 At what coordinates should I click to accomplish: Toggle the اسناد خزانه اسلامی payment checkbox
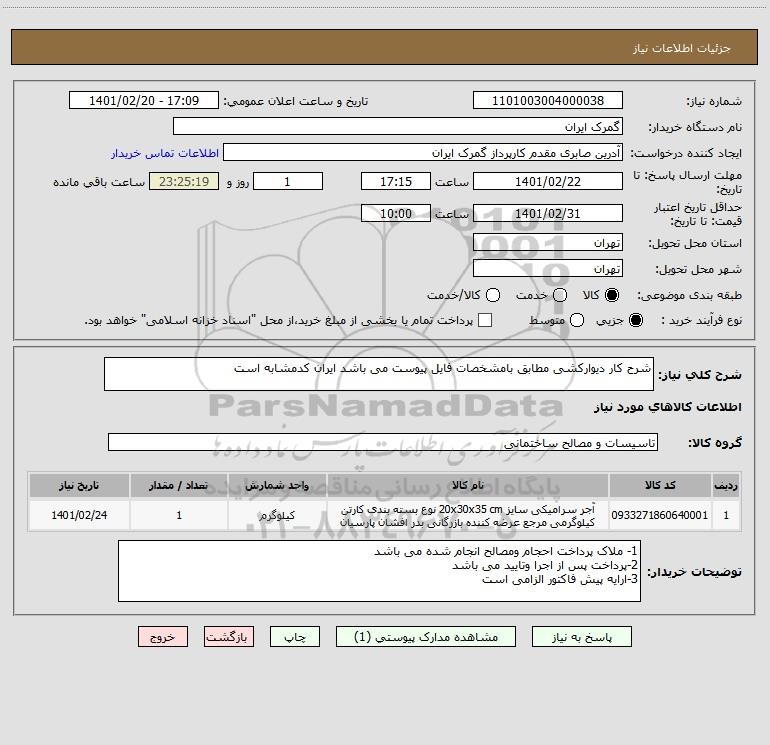(485, 320)
